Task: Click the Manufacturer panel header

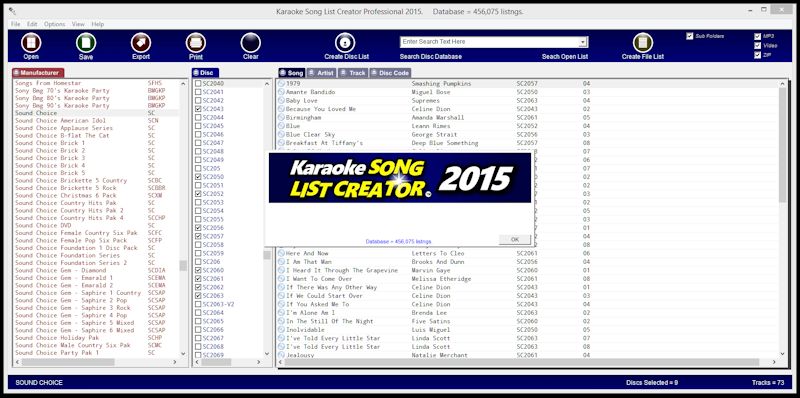Action: [38, 73]
